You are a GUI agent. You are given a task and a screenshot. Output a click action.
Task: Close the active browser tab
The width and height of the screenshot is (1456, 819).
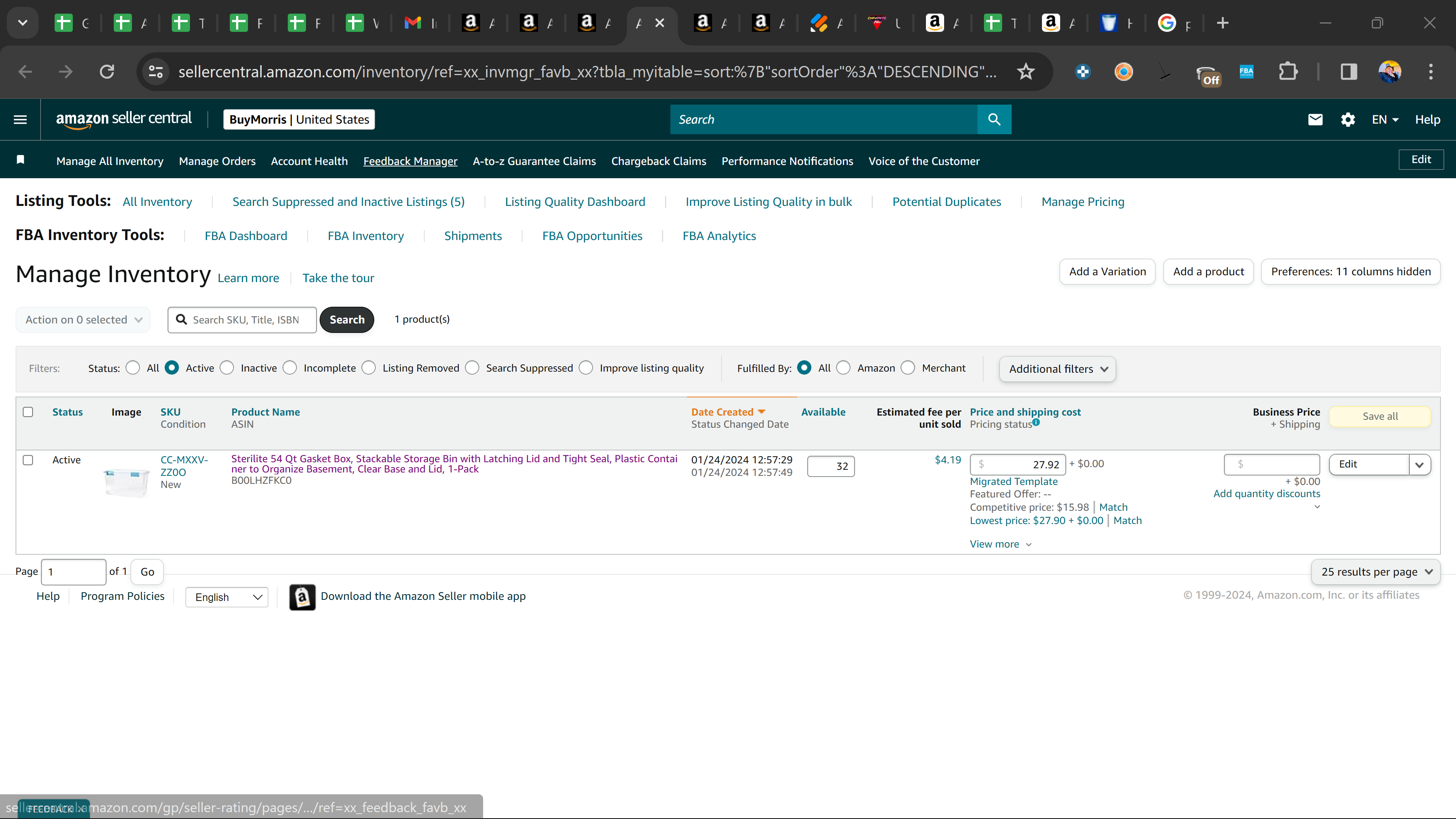point(660,23)
